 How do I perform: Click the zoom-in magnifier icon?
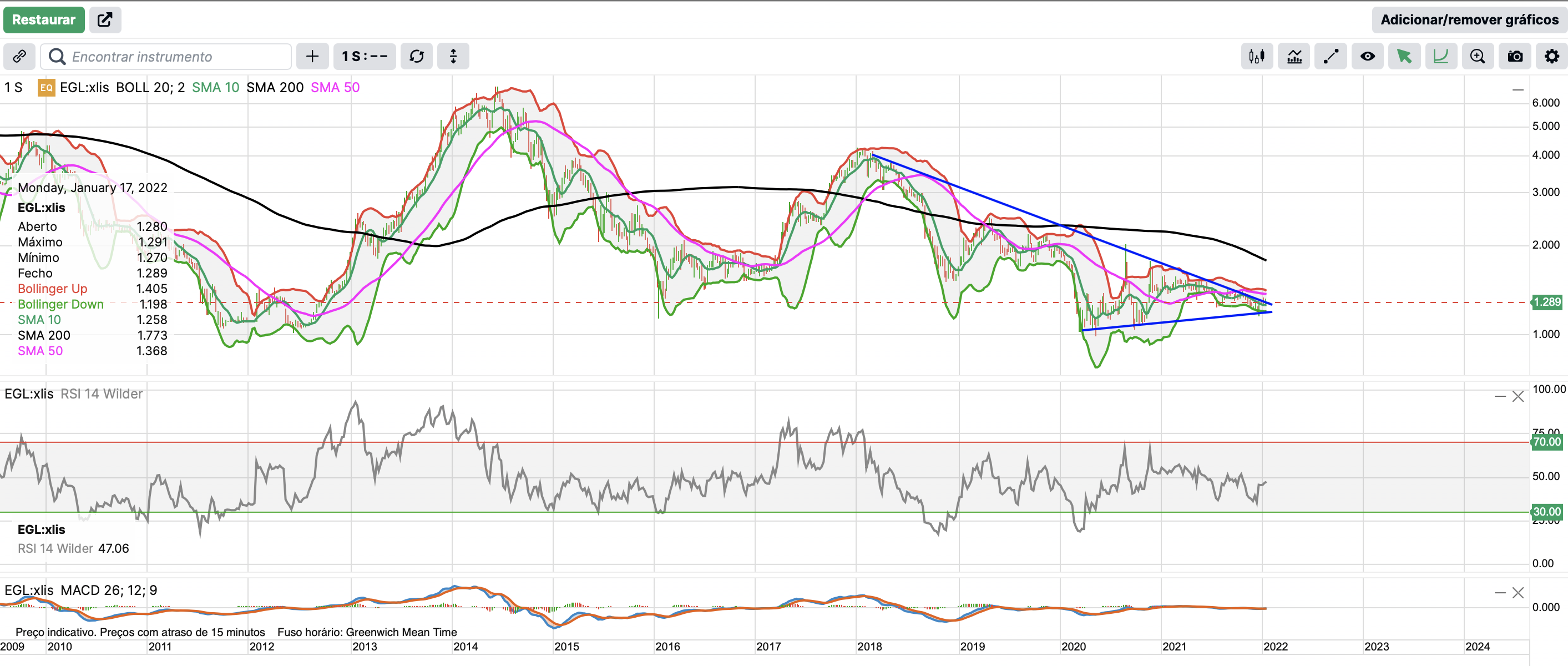pyautogui.click(x=1478, y=57)
